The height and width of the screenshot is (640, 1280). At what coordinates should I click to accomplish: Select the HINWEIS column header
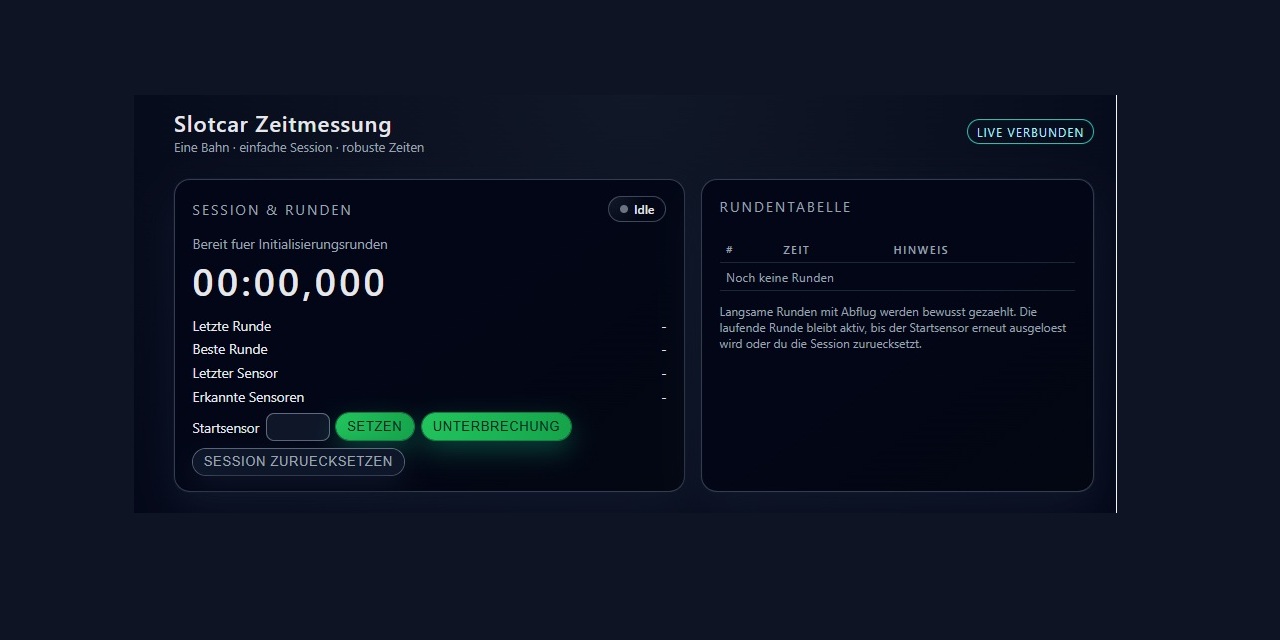click(x=920, y=250)
